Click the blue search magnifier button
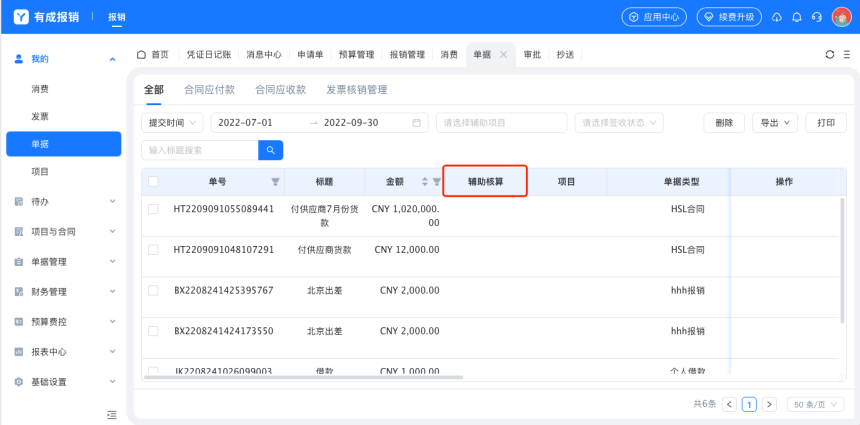Viewport: 860px width, 425px height. [270, 150]
